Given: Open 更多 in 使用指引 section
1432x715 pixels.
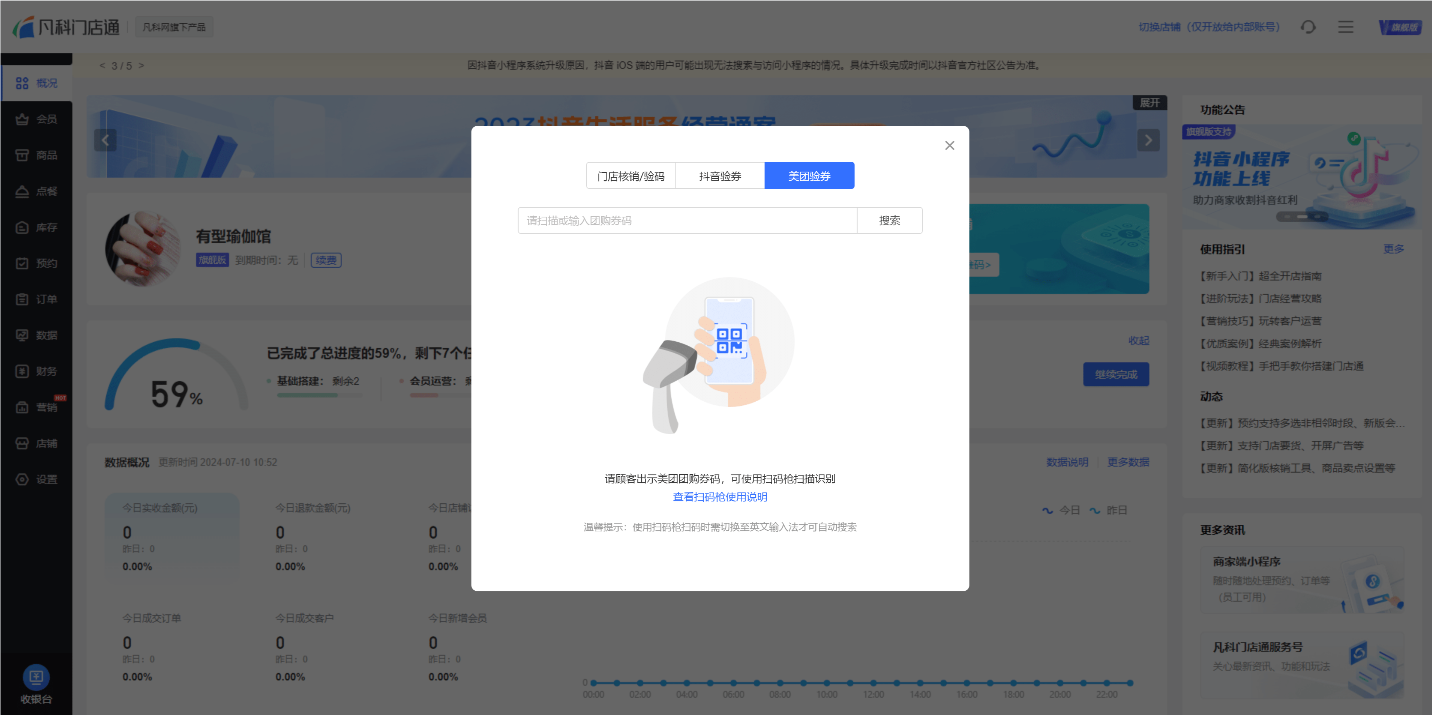Looking at the screenshot, I should tap(1394, 249).
